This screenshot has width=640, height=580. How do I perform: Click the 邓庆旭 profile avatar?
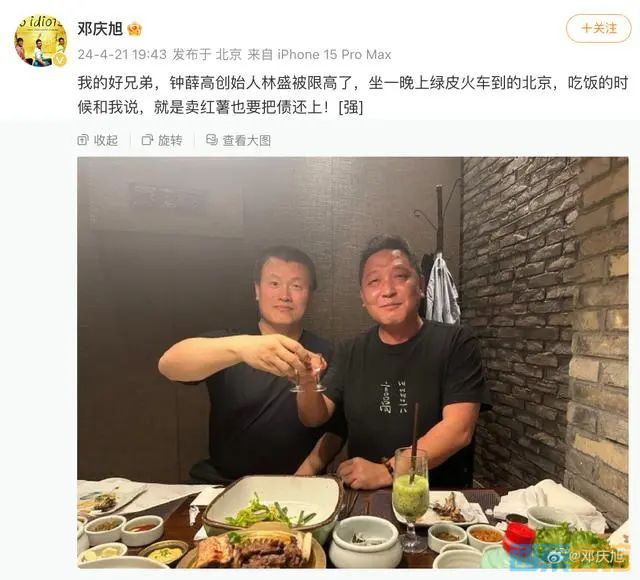[x=41, y=40]
